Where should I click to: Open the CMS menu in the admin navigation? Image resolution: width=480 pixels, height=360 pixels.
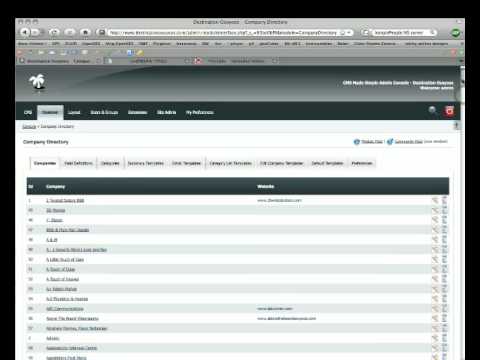click(28, 112)
